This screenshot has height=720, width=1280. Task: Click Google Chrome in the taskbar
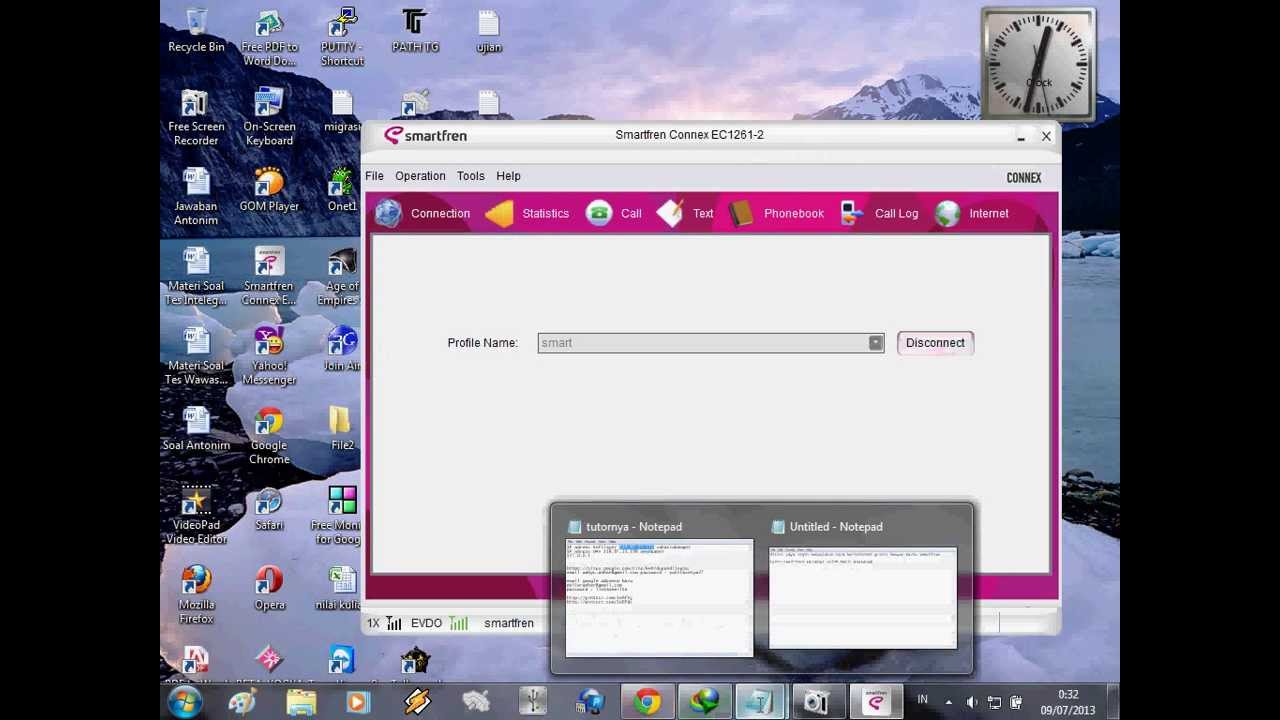click(647, 702)
